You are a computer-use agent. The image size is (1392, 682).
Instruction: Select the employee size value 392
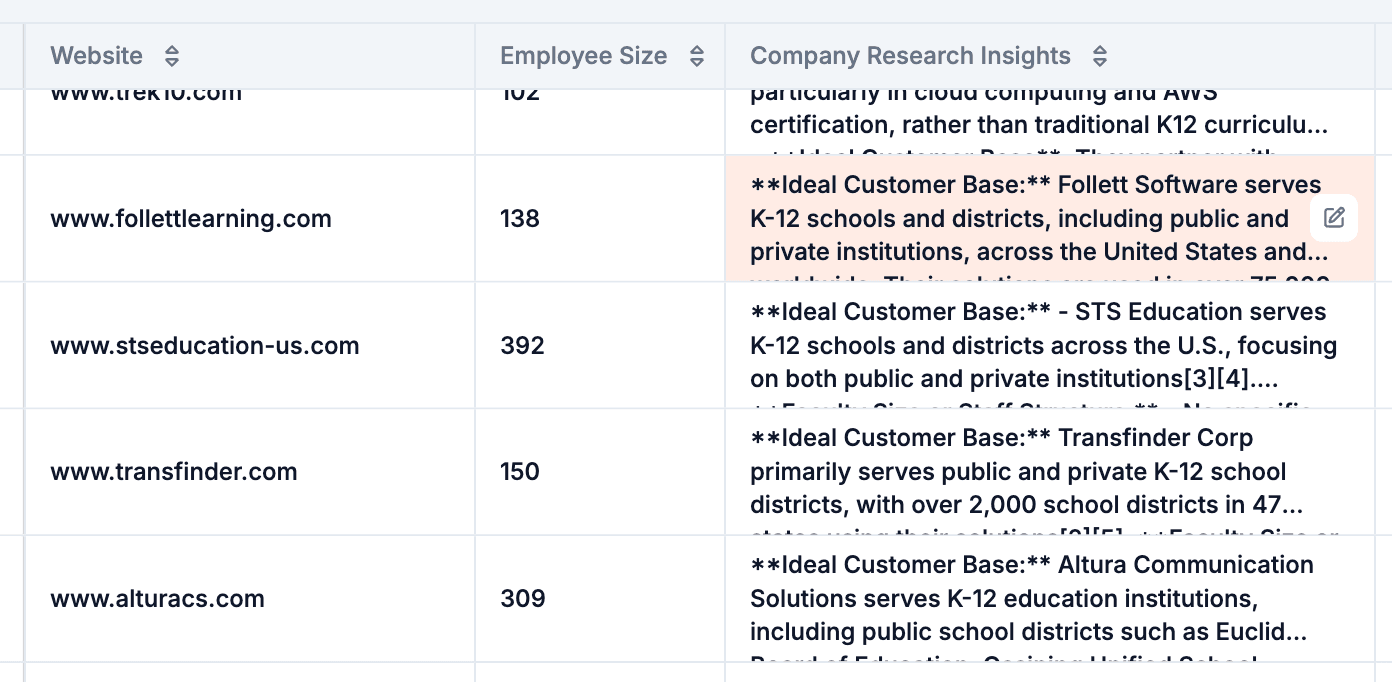click(x=523, y=346)
